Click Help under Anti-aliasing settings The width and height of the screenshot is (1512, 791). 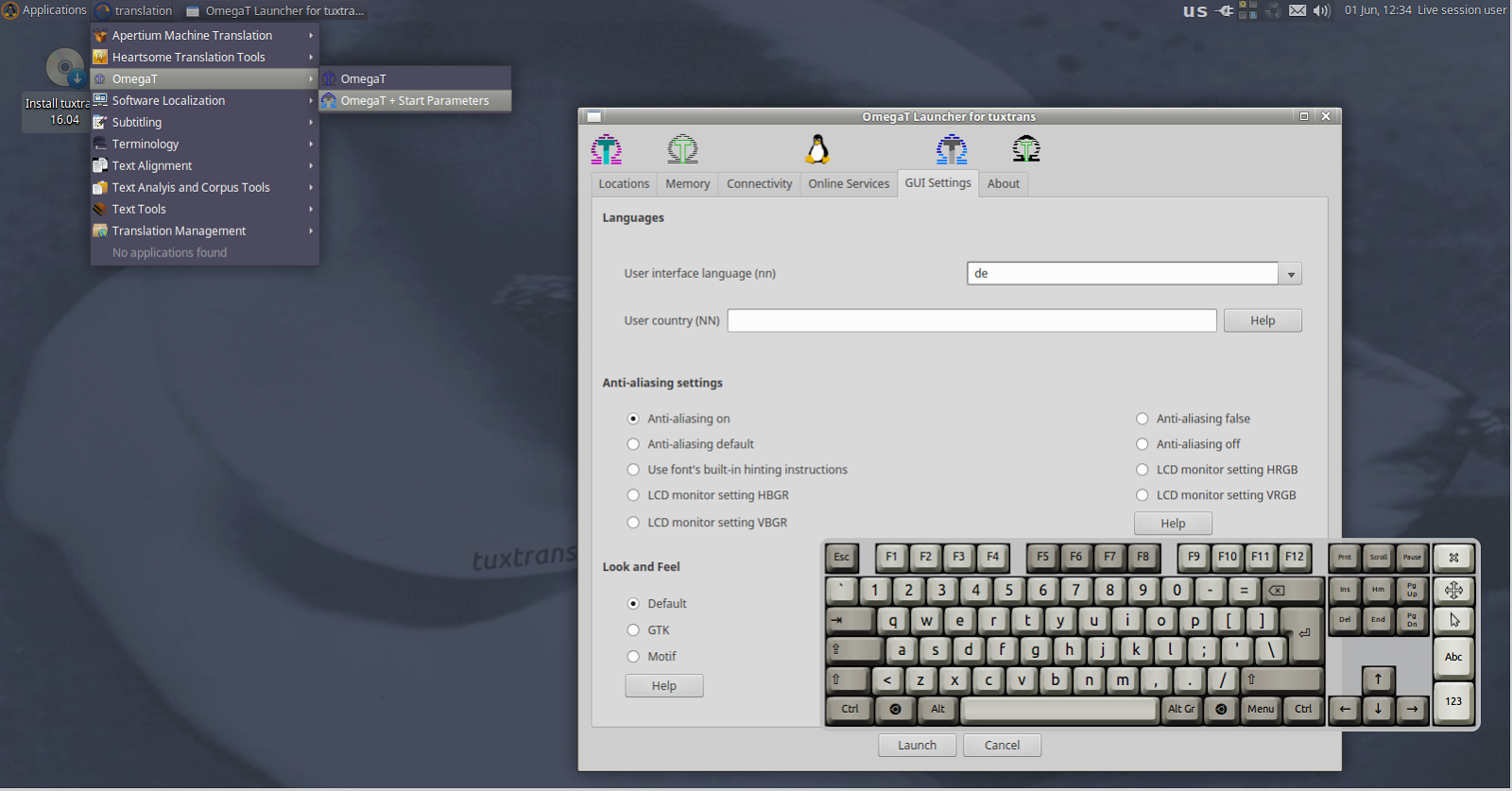(1173, 524)
